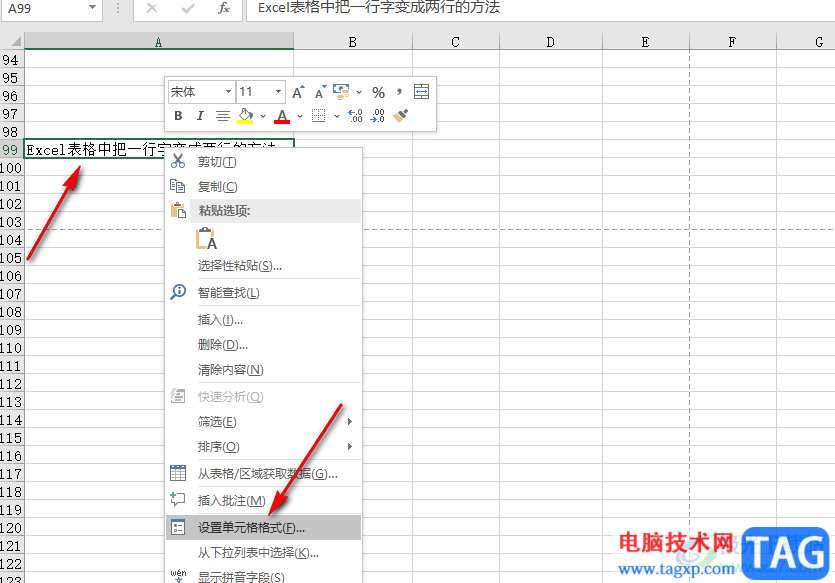Screen dimensions: 835x583
Task: Choose 插入批注(M) from context menu
Action: pos(264,500)
